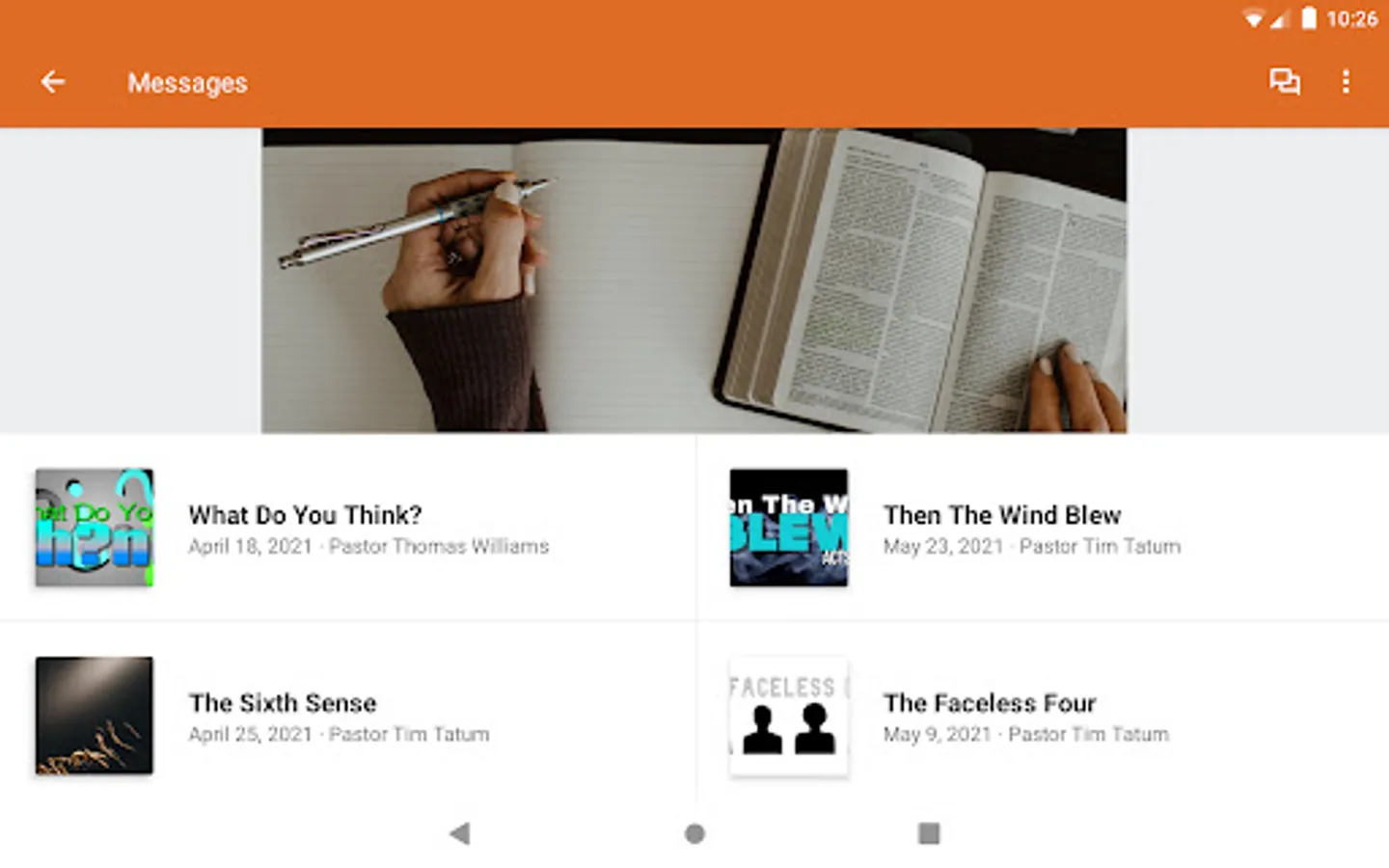This screenshot has width=1389, height=868.
Task: Tap the back arrow in the header
Action: click(x=53, y=82)
